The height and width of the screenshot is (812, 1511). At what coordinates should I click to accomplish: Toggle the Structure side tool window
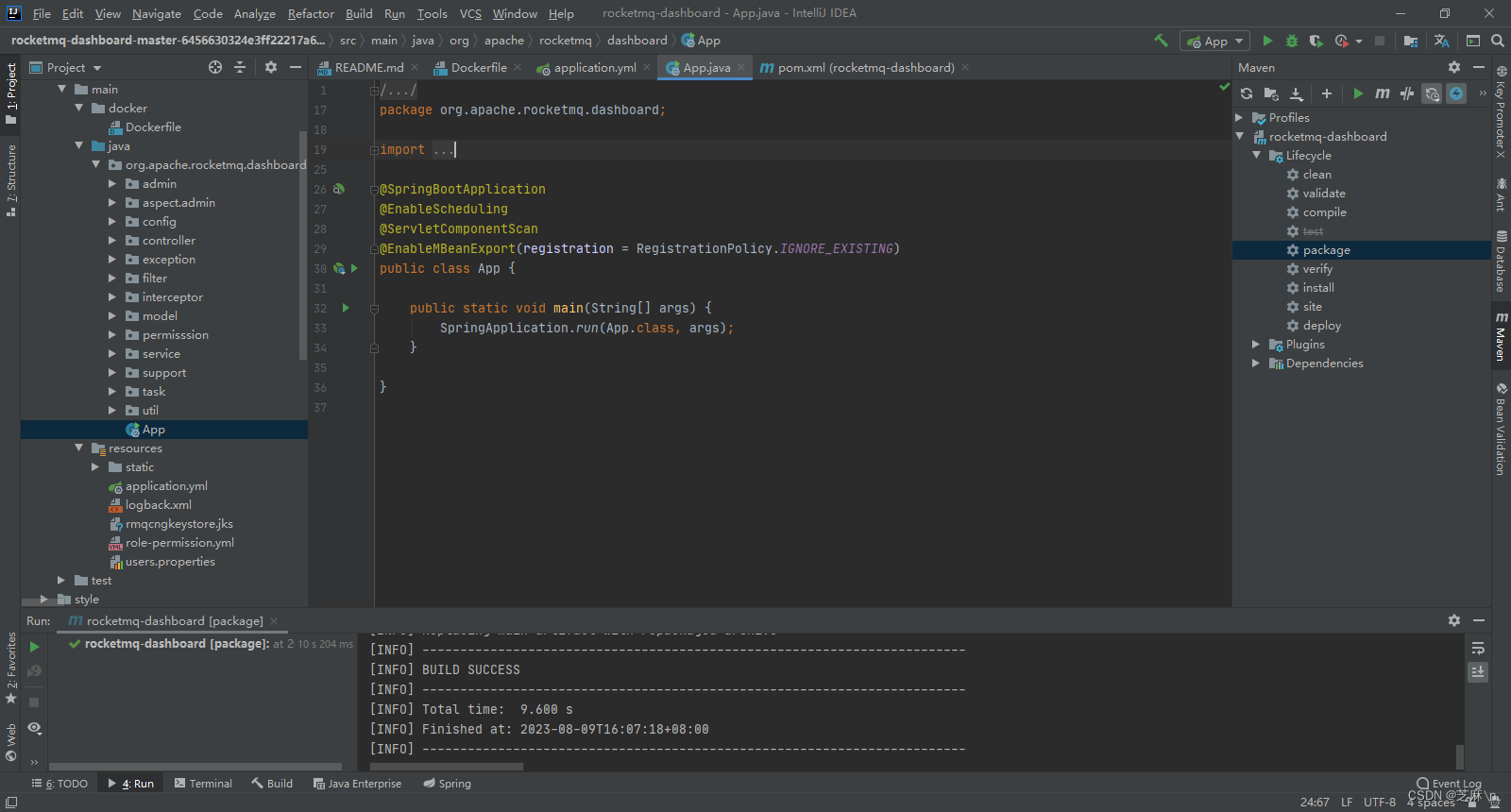click(11, 180)
